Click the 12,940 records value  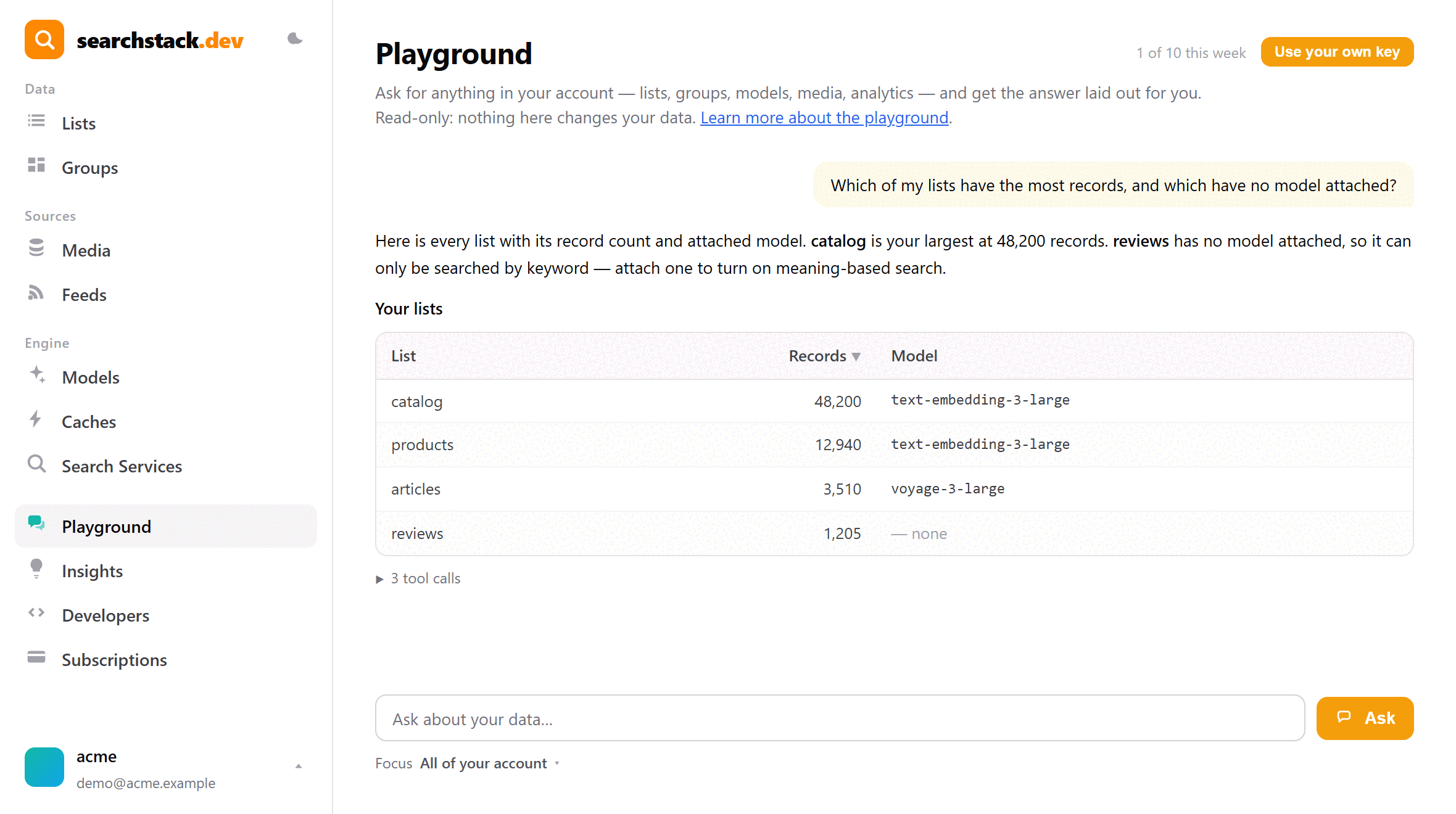[837, 445]
